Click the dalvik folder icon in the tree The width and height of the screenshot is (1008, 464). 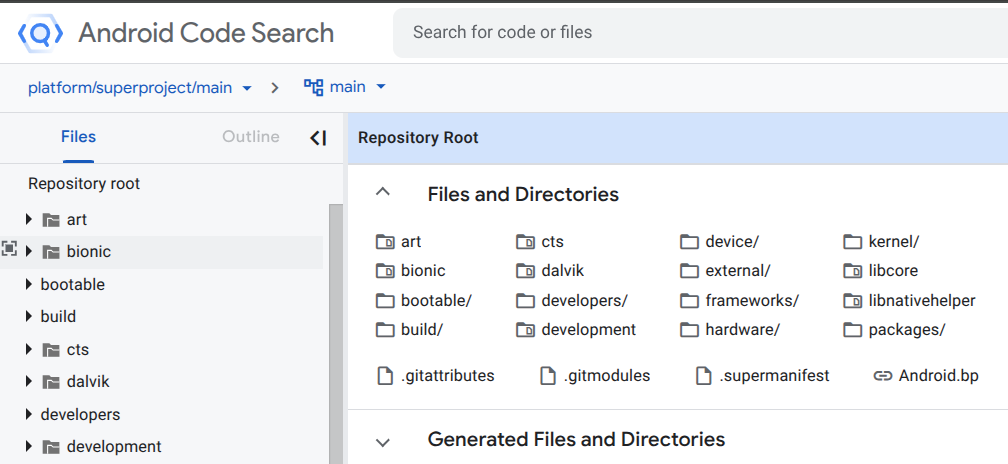[x=51, y=382]
